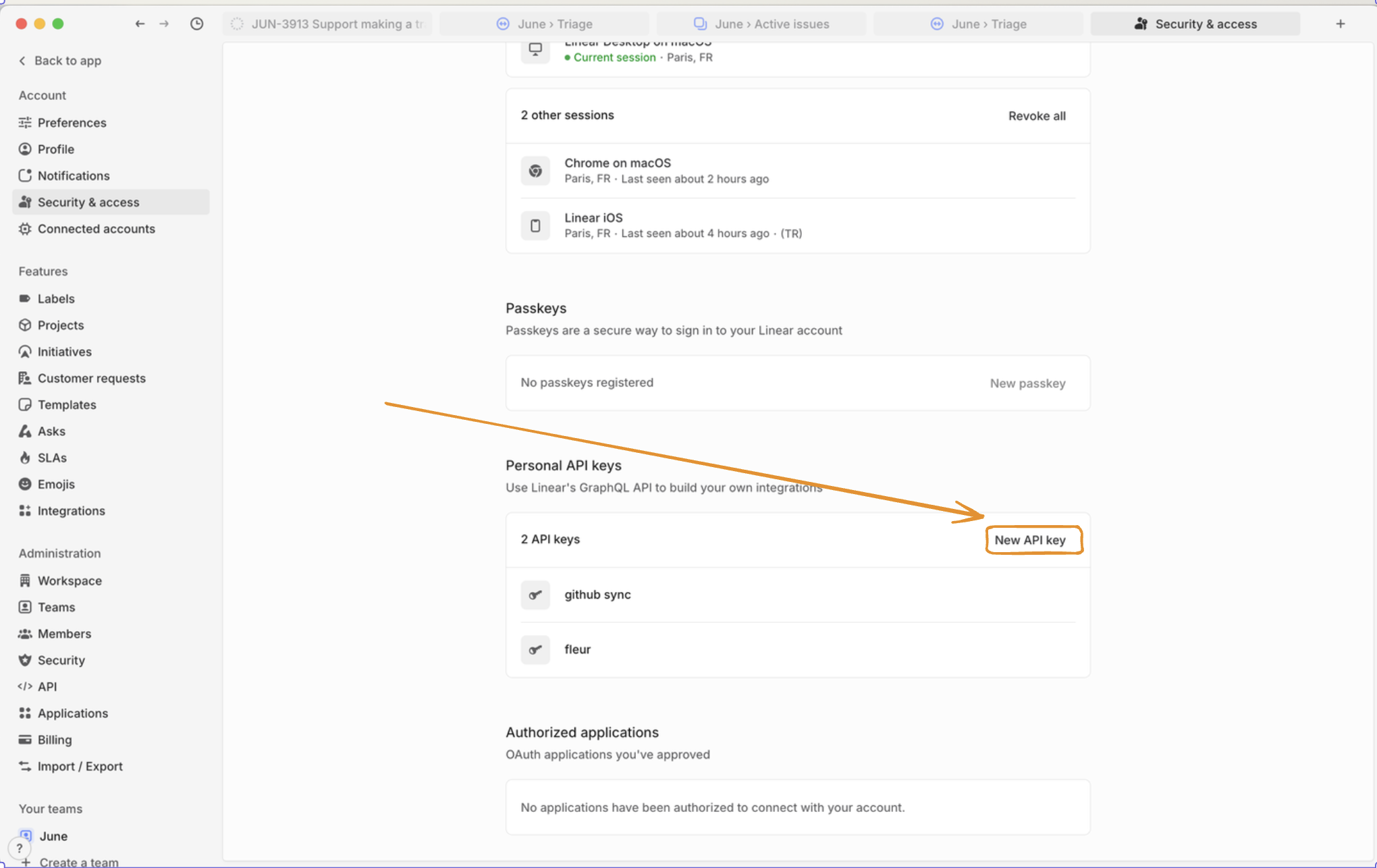Register a New passkey
This screenshot has width=1377, height=868.
coord(1028,383)
